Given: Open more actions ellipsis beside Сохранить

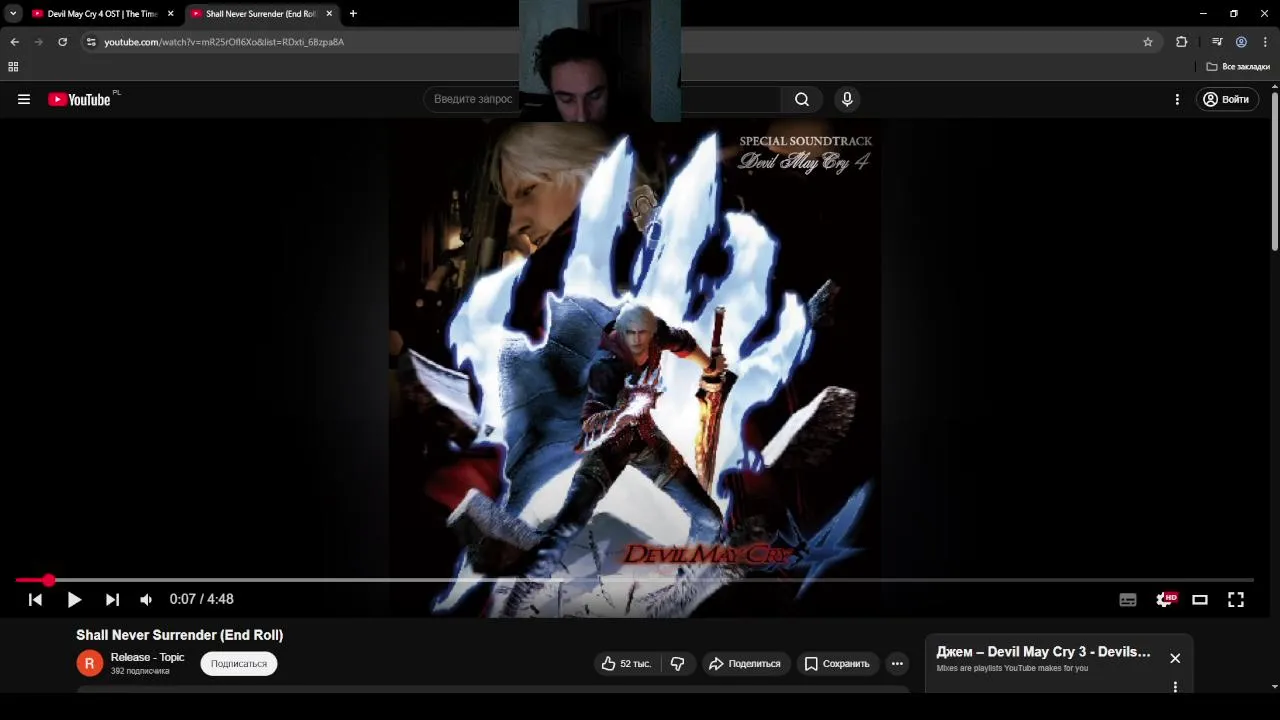Looking at the screenshot, I should pos(897,663).
